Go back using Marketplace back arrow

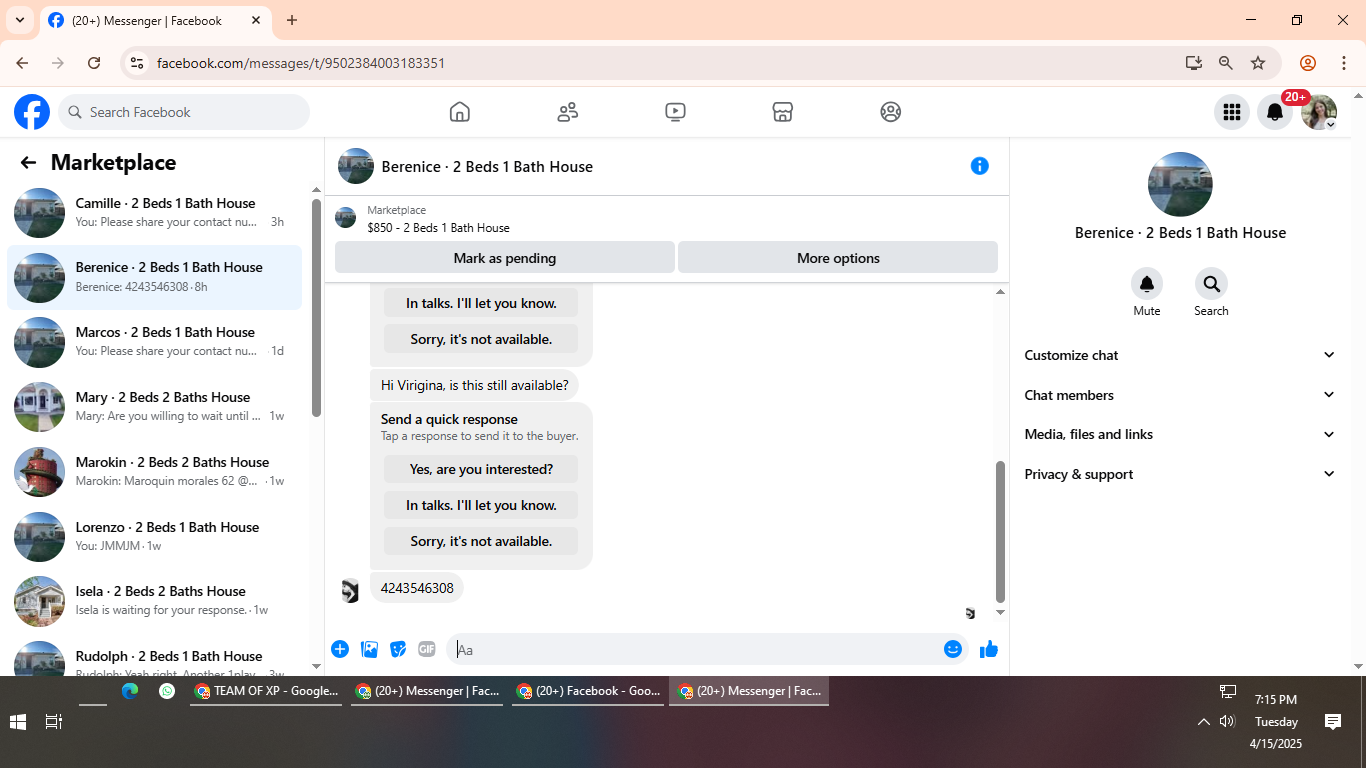coord(28,163)
